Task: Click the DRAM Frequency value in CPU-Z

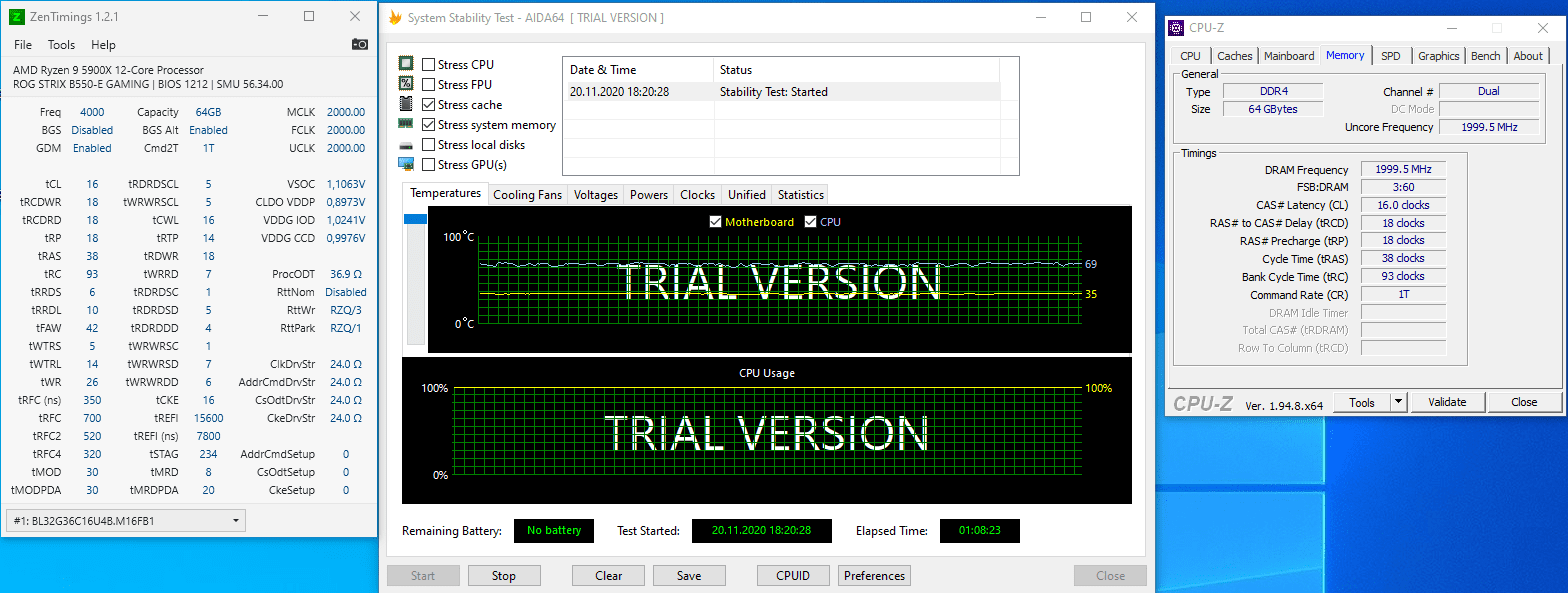Action: click(1403, 170)
